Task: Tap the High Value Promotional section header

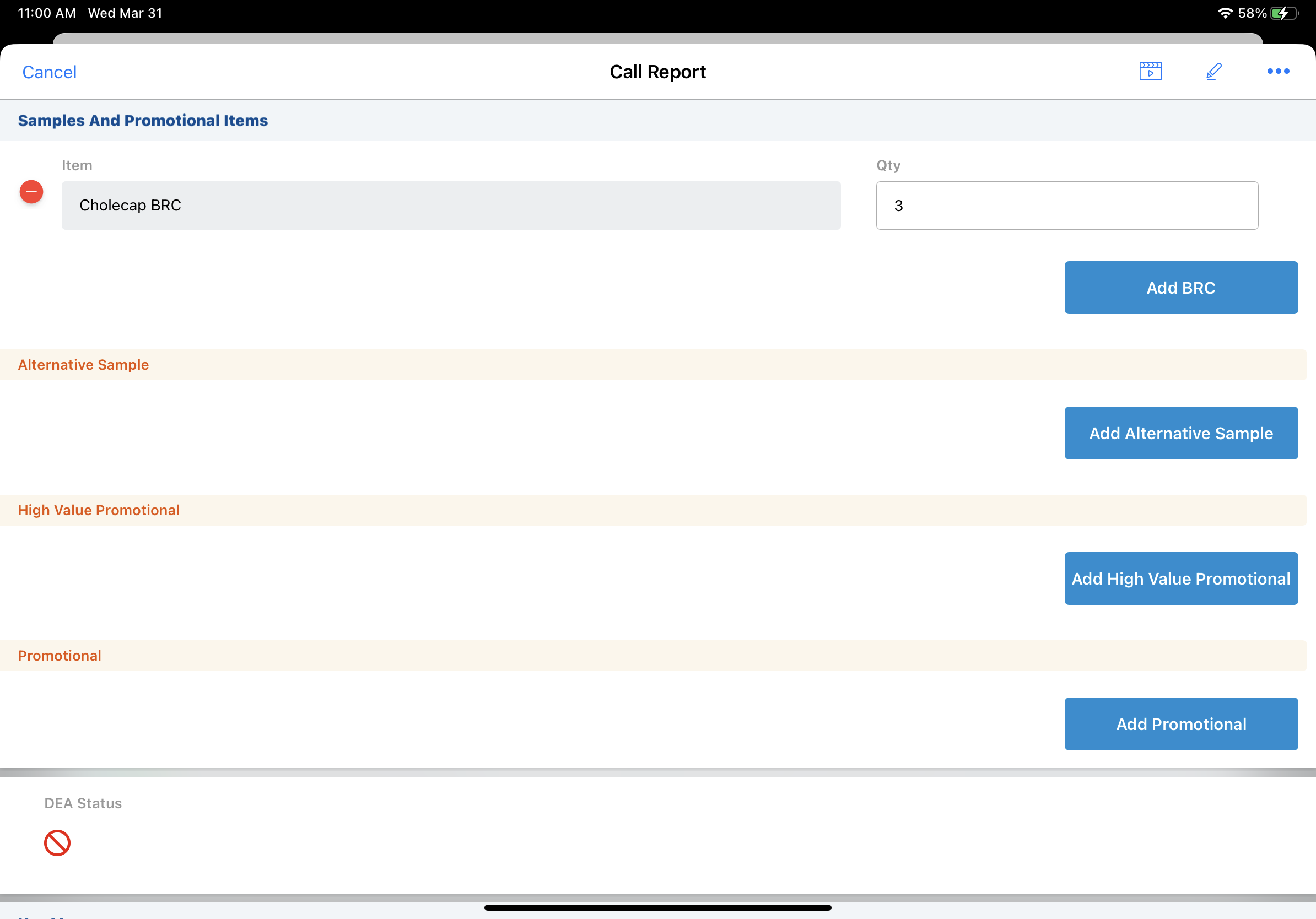Action: [99, 510]
